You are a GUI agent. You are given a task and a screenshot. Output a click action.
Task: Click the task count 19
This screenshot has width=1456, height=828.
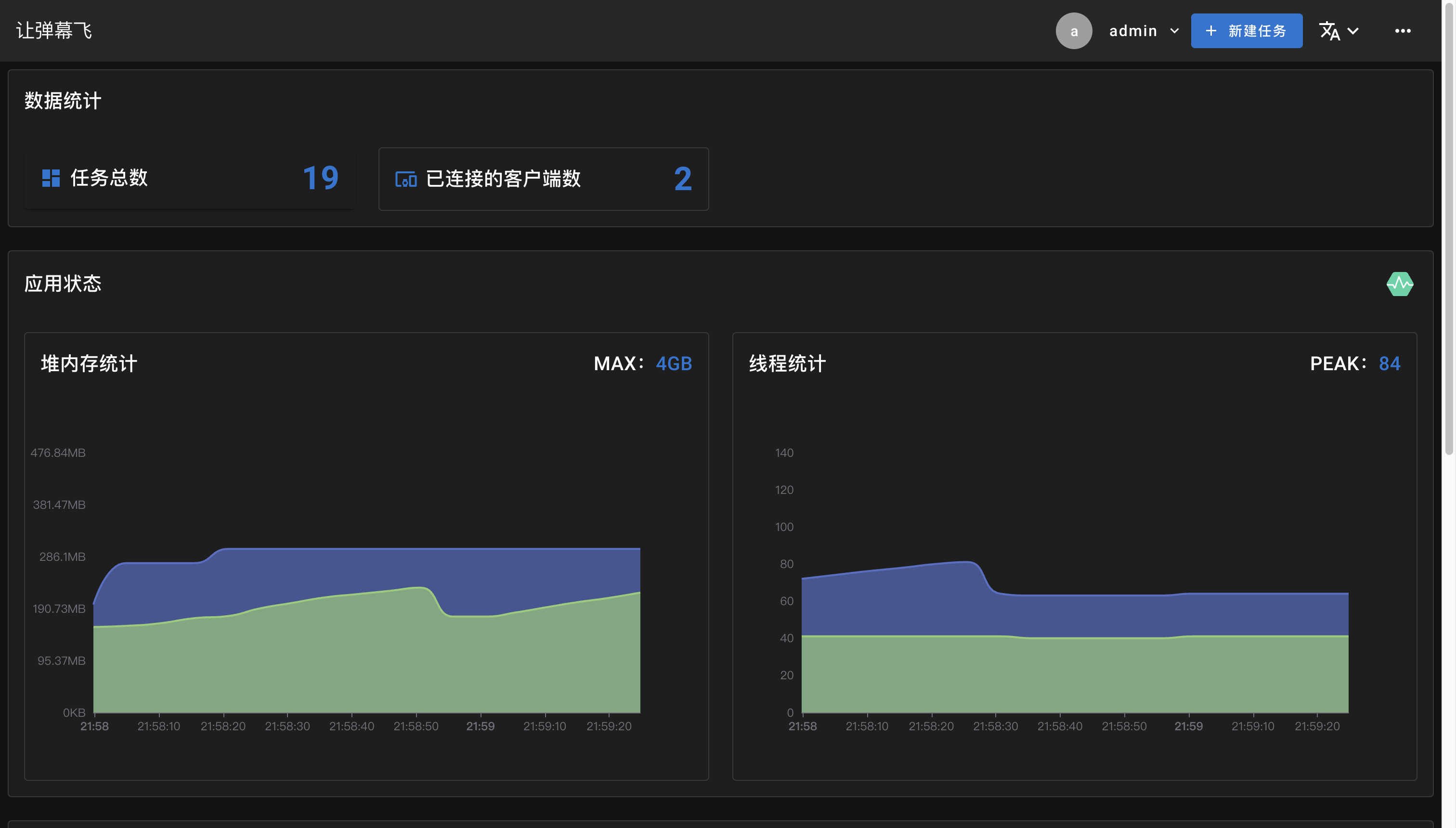click(x=320, y=178)
